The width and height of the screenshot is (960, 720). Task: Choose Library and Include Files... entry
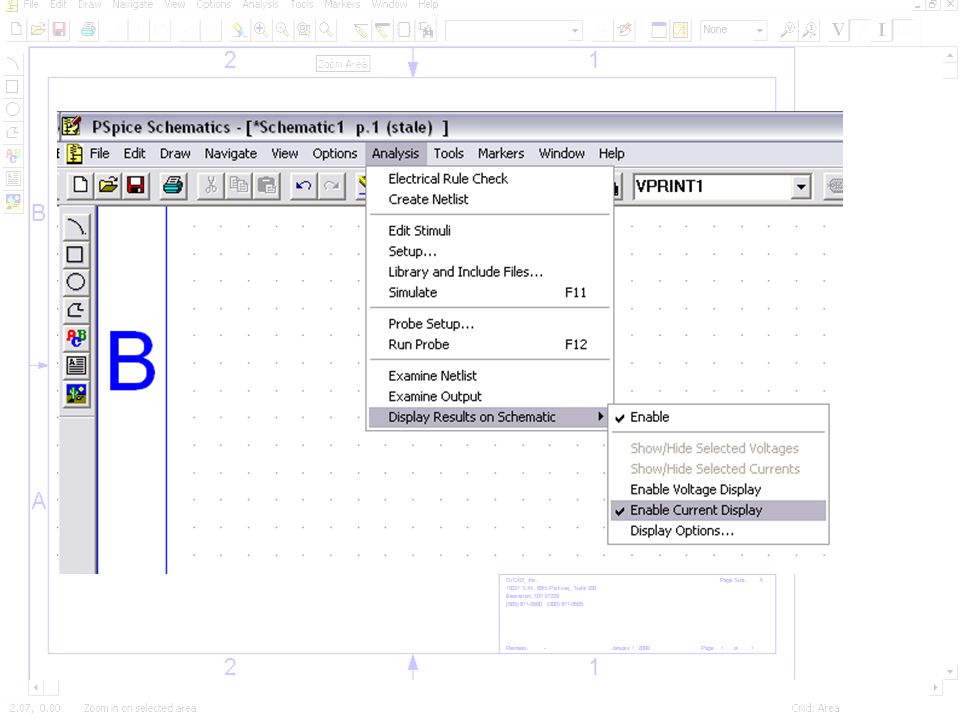click(x=489, y=272)
